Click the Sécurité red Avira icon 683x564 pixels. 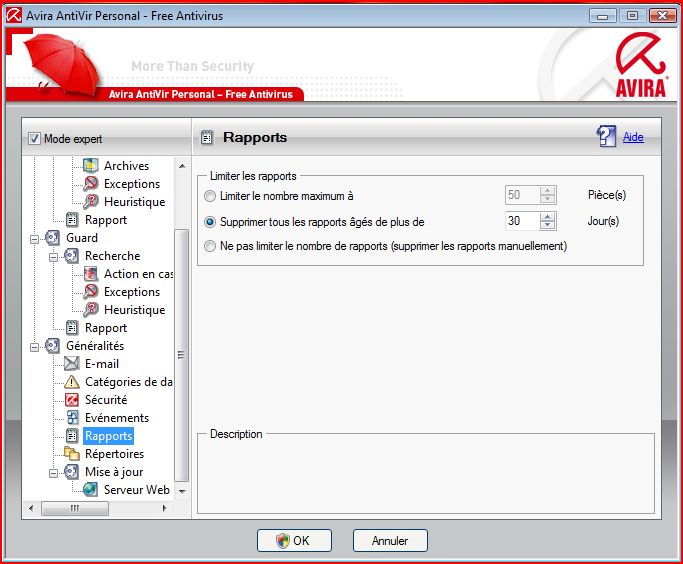click(x=72, y=399)
